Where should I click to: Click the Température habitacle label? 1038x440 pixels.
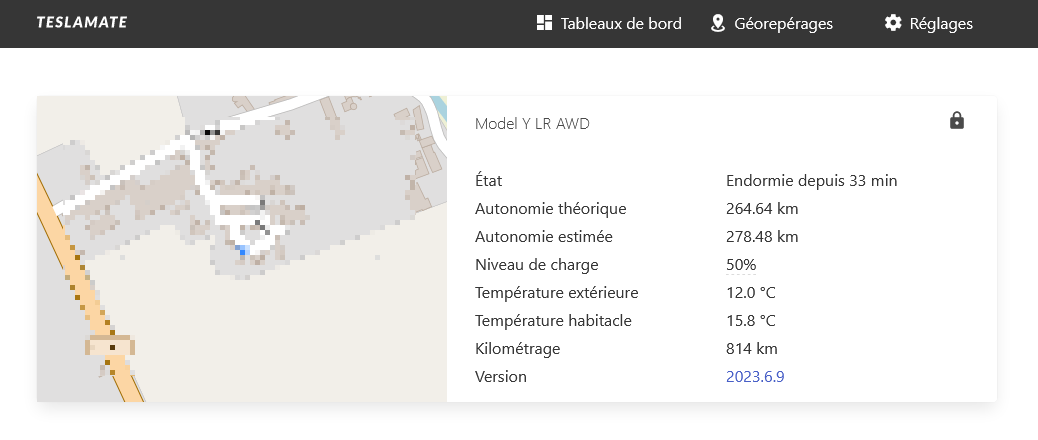click(x=553, y=321)
